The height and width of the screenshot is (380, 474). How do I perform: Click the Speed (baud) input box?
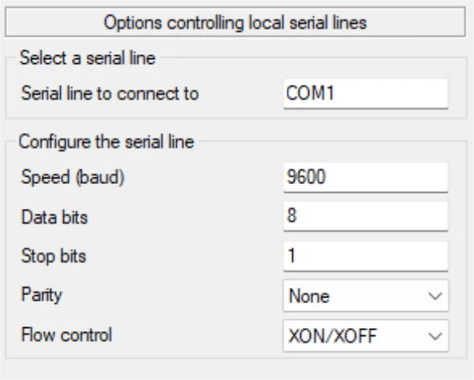[366, 177]
